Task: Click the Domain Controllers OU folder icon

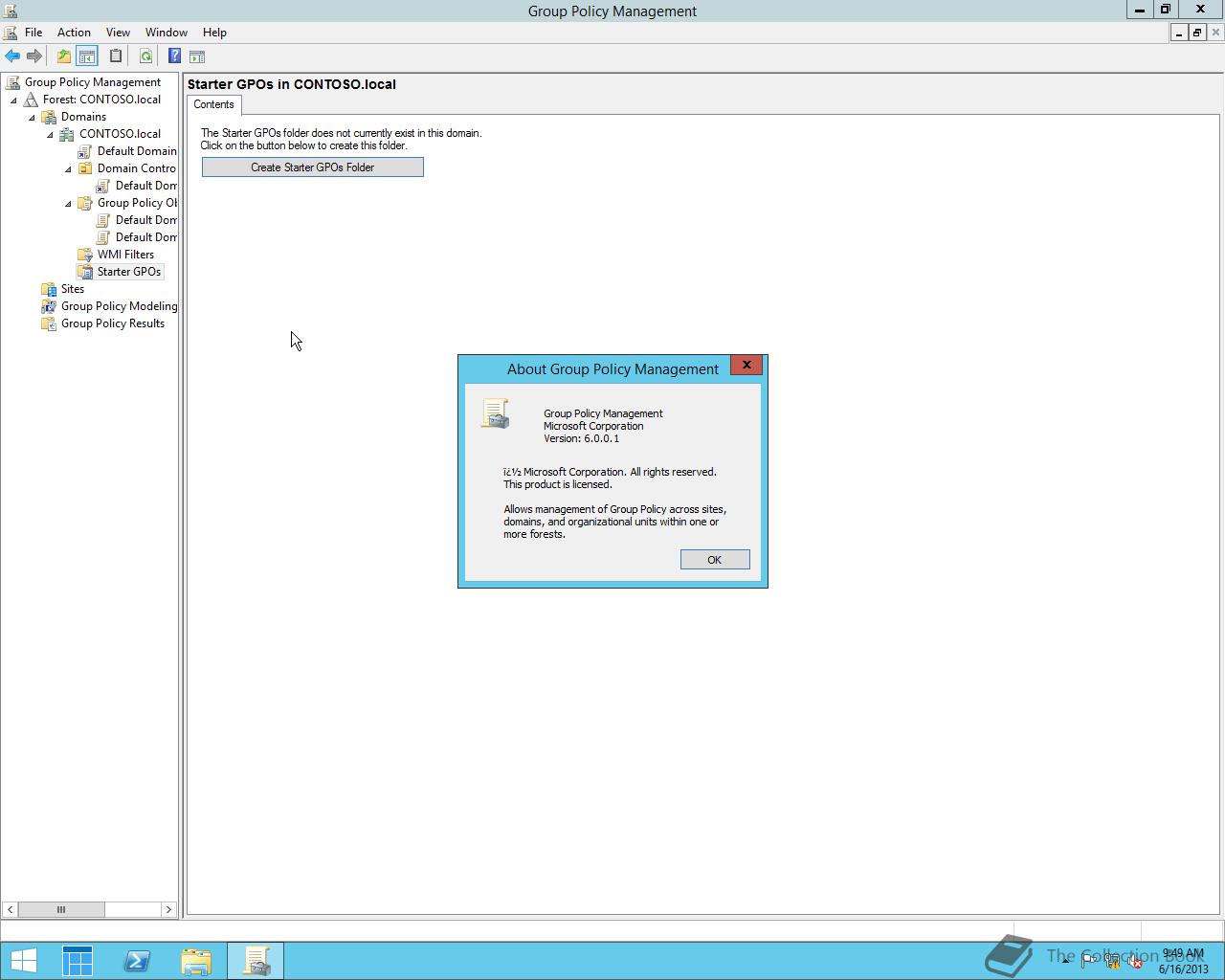Action: [x=85, y=168]
